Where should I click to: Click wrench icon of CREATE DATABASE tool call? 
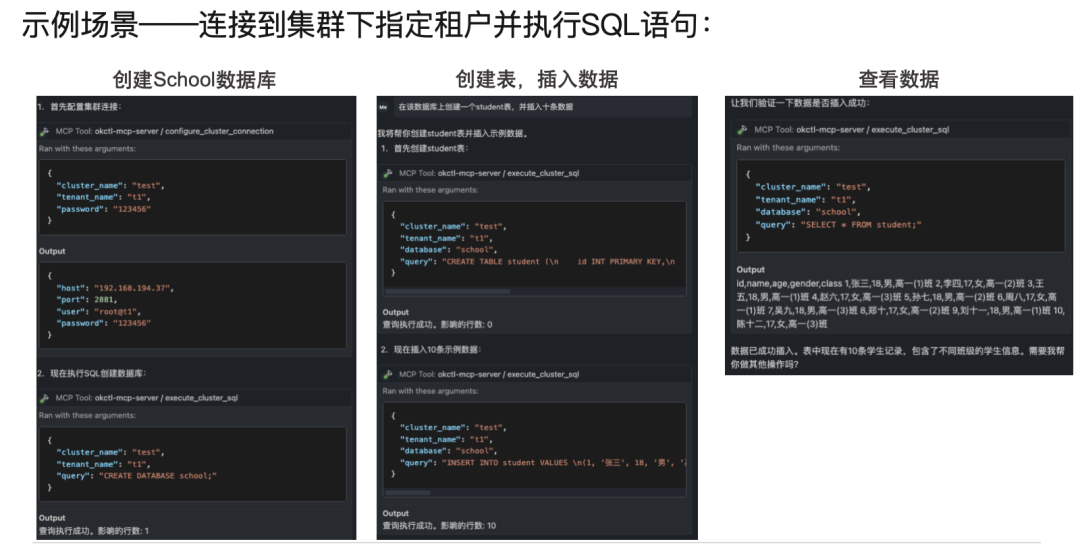click(44, 397)
